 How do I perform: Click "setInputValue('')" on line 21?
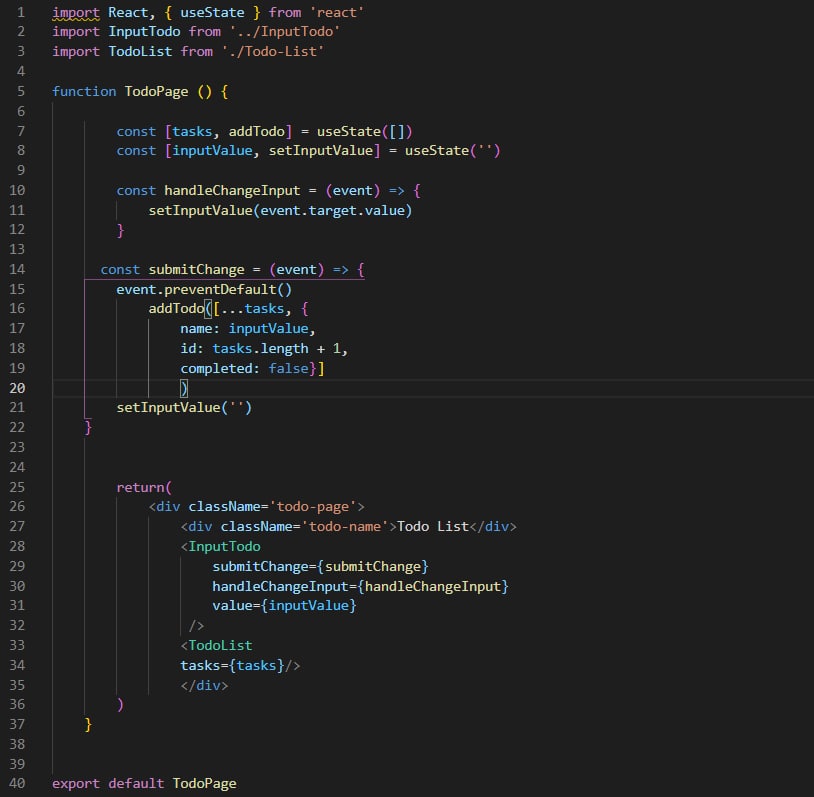click(184, 408)
